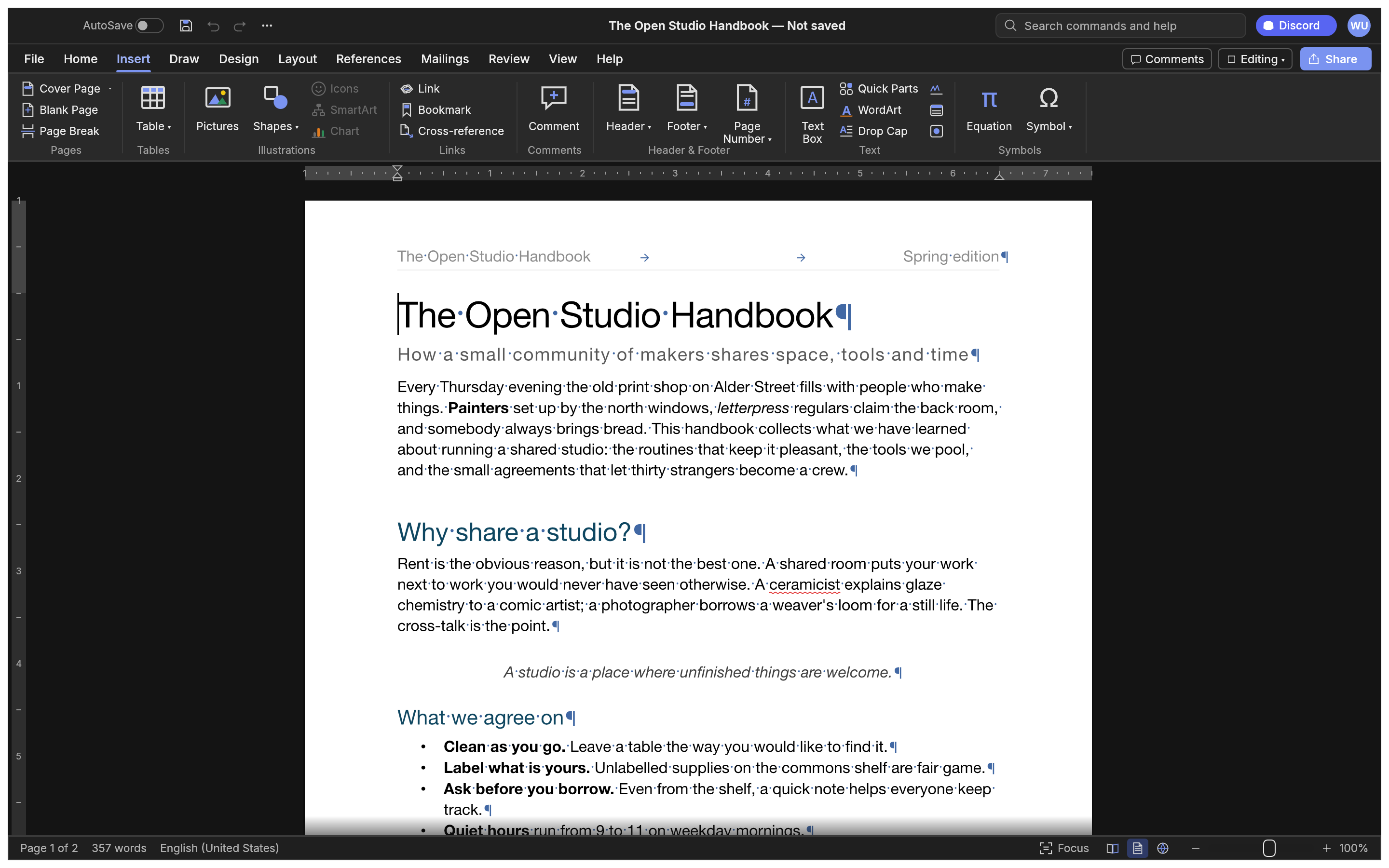Open the Table dropdown
The image size is (1389, 868).
point(153,109)
